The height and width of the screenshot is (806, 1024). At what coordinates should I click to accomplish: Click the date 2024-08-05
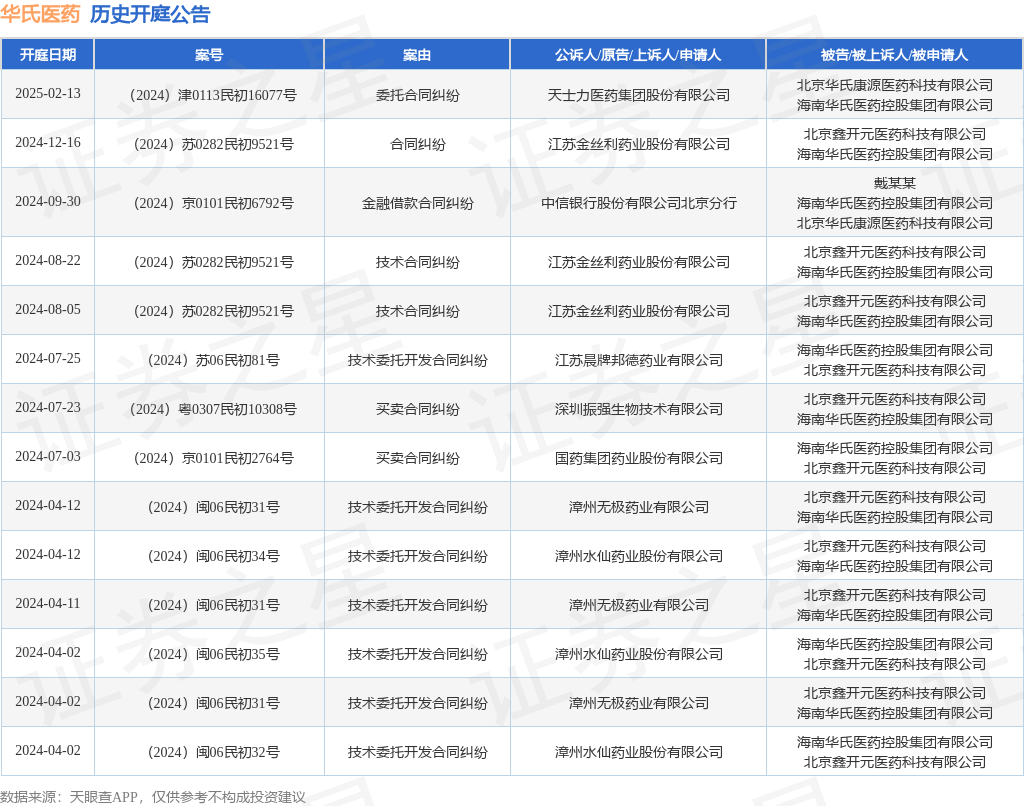pyautogui.click(x=48, y=309)
